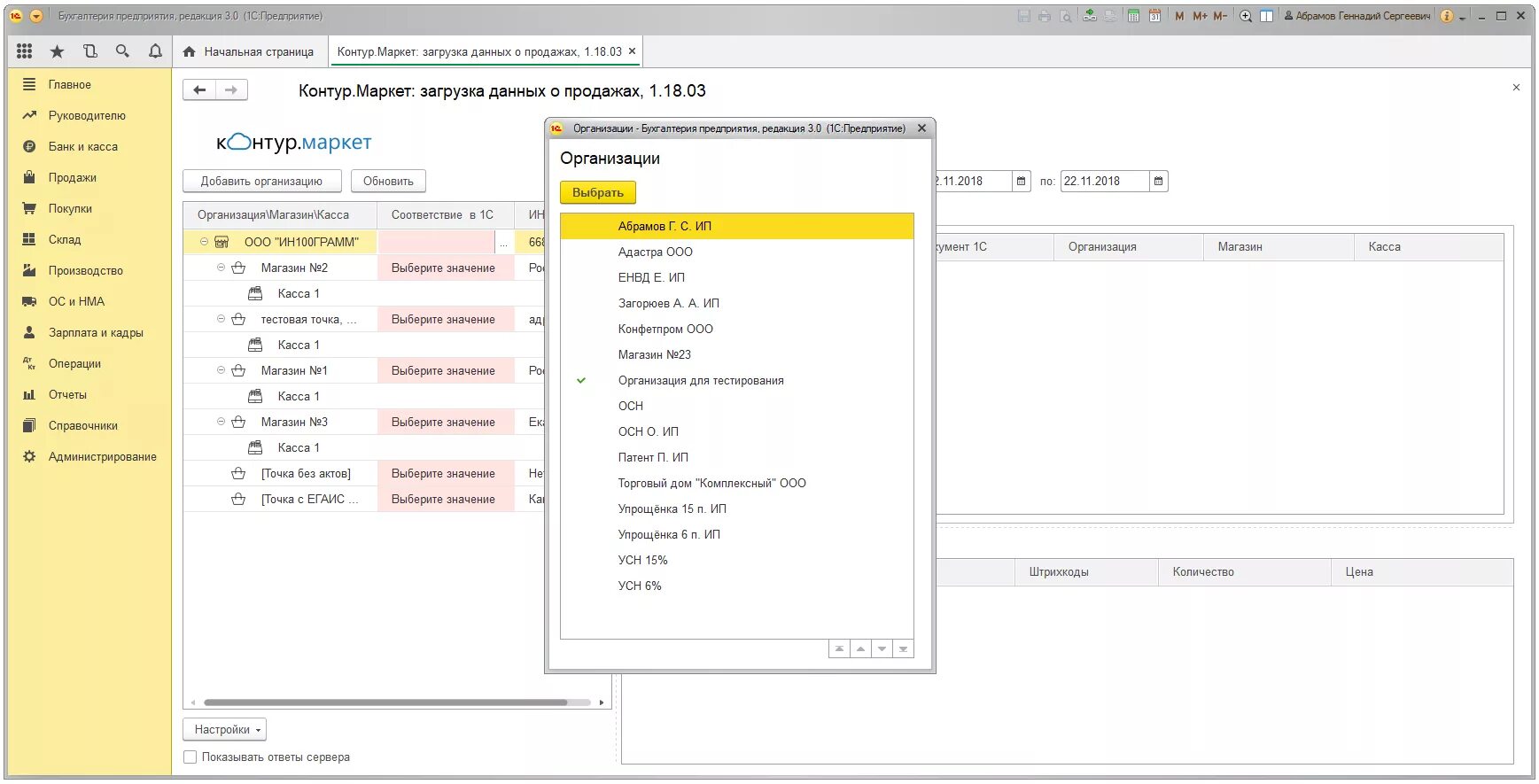Screen dimensions: 1539x784
Task: Open the Настройки dropdown button
Action: point(224,729)
